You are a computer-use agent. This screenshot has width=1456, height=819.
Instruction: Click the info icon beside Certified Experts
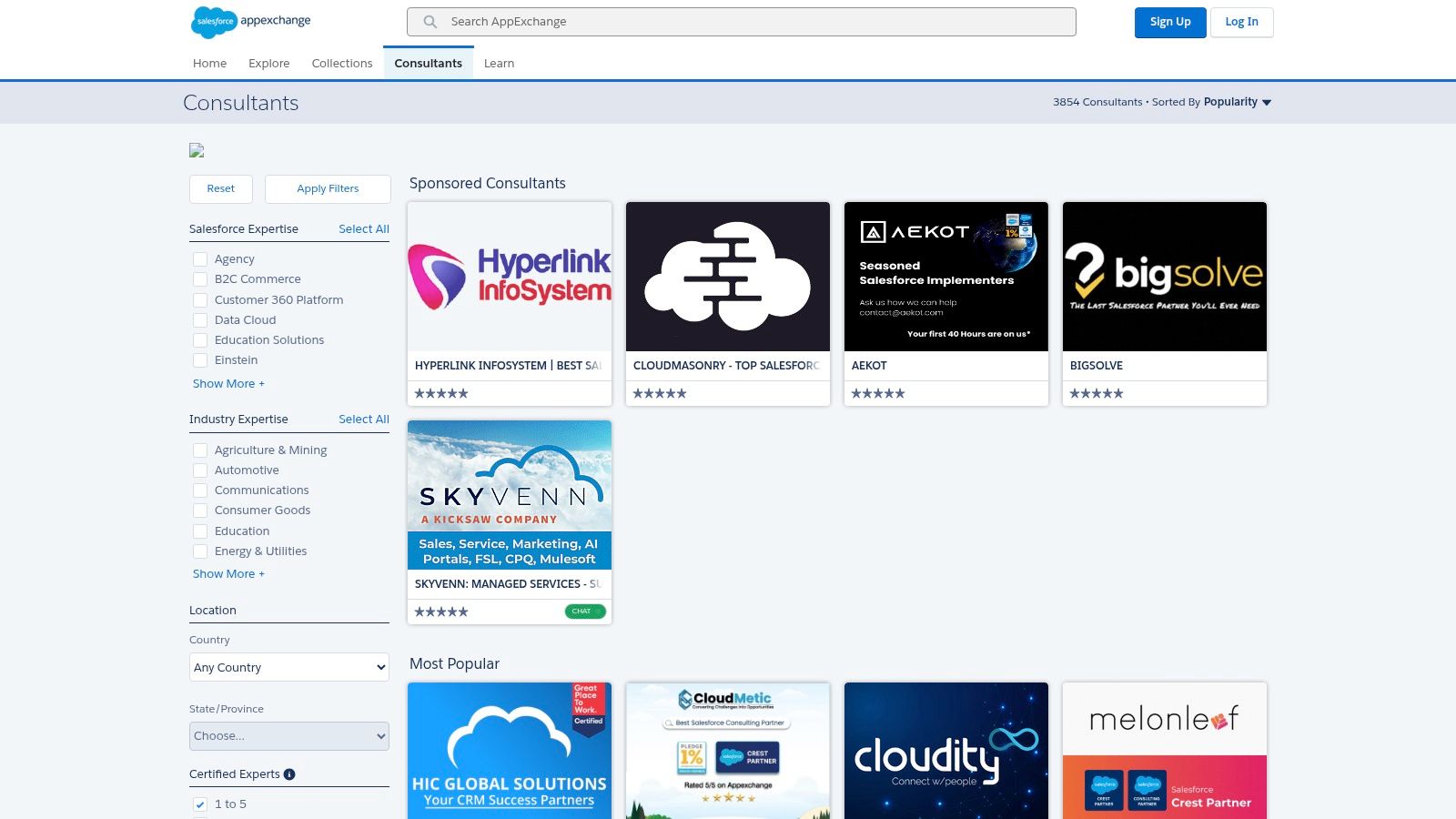289,773
